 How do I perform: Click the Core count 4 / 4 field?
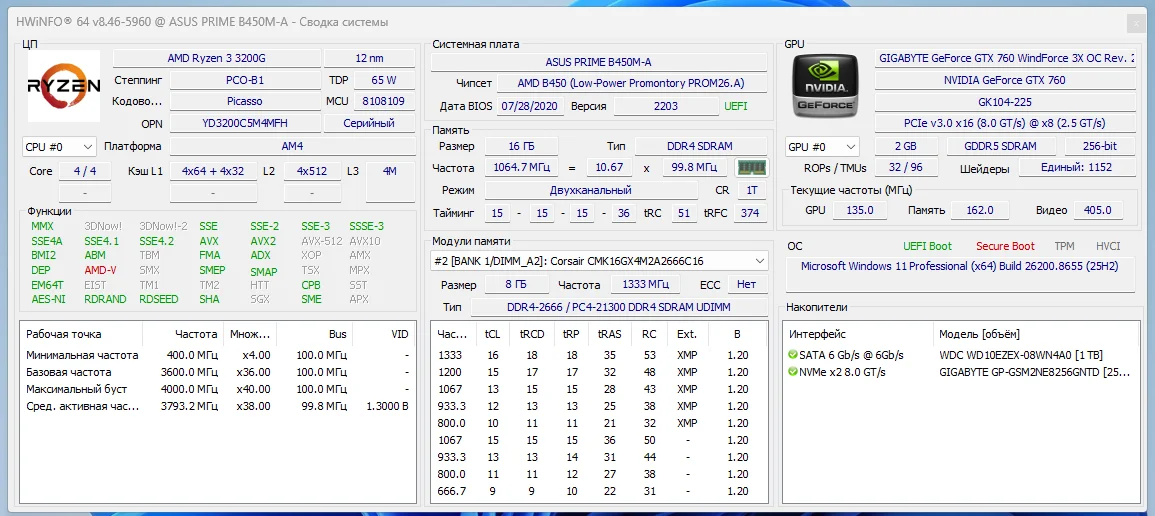pyautogui.click(x=85, y=171)
